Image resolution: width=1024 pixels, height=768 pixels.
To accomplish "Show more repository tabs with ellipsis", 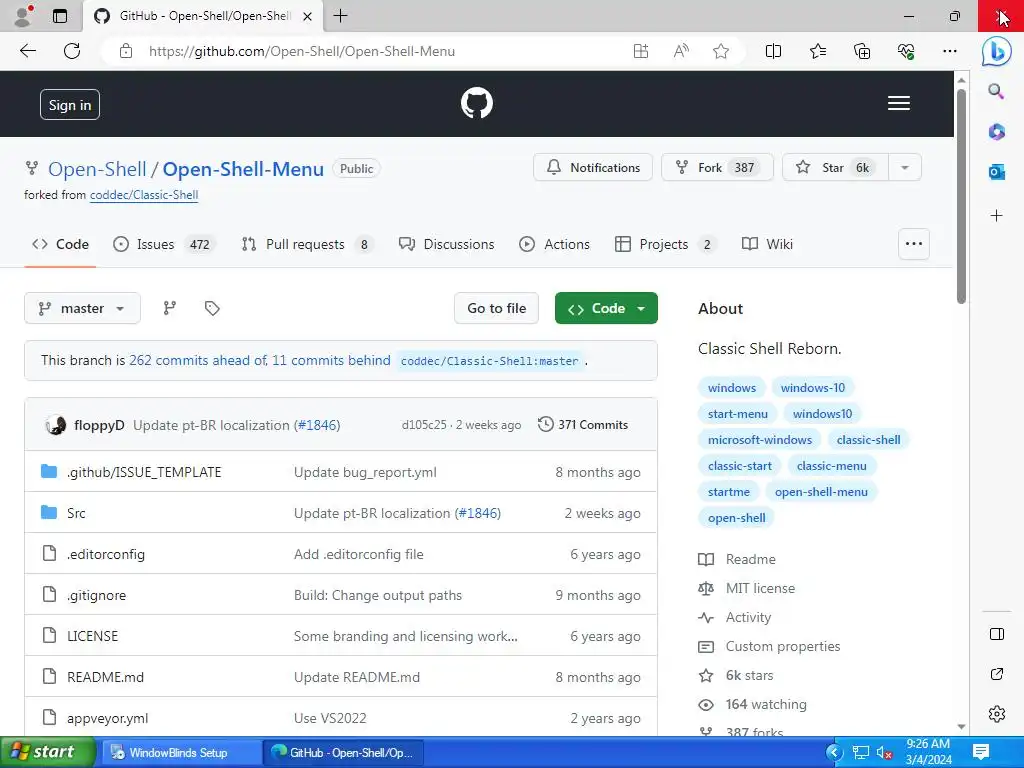I will point(914,244).
